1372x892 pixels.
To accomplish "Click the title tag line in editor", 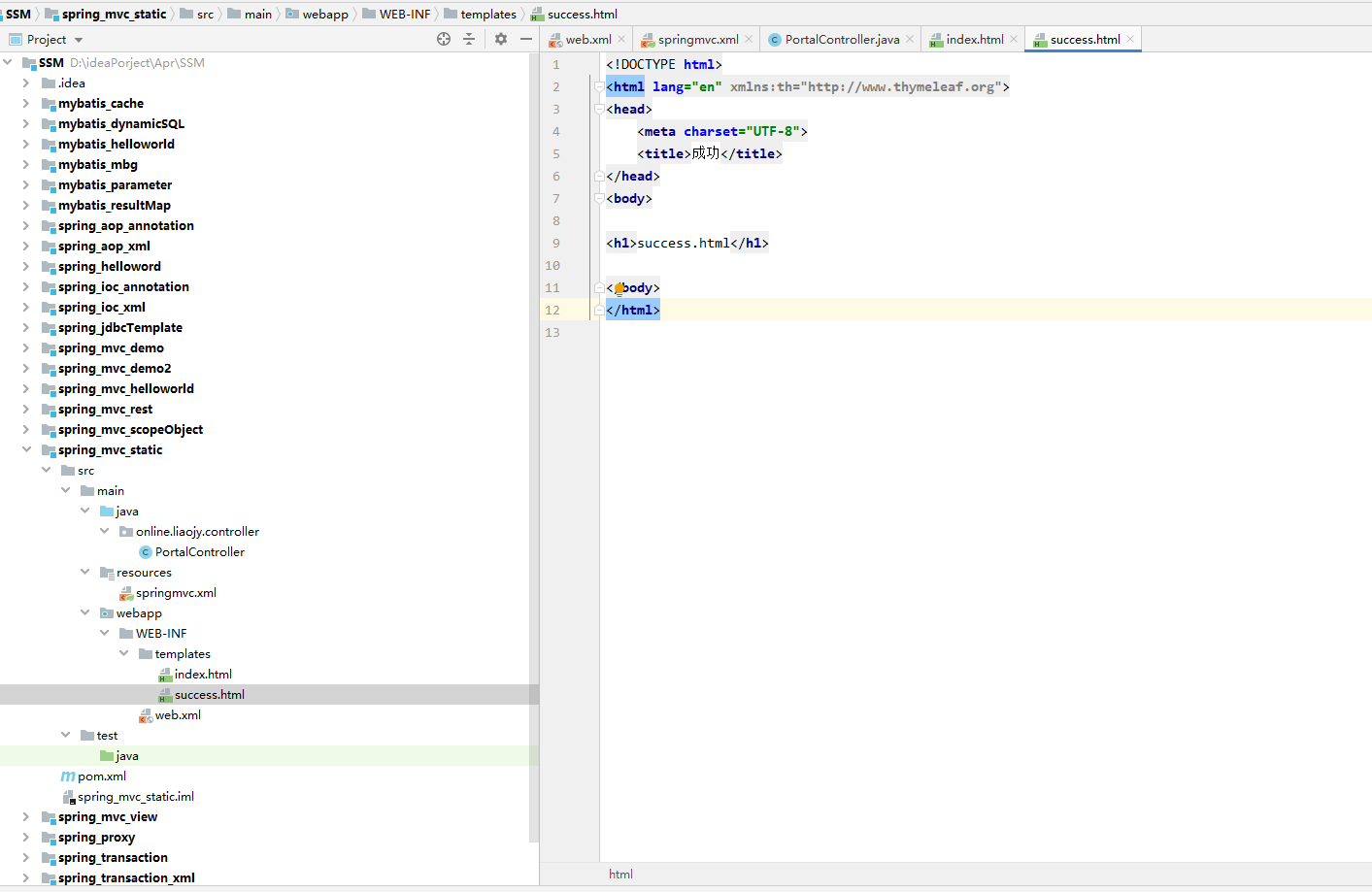I will tap(710, 153).
